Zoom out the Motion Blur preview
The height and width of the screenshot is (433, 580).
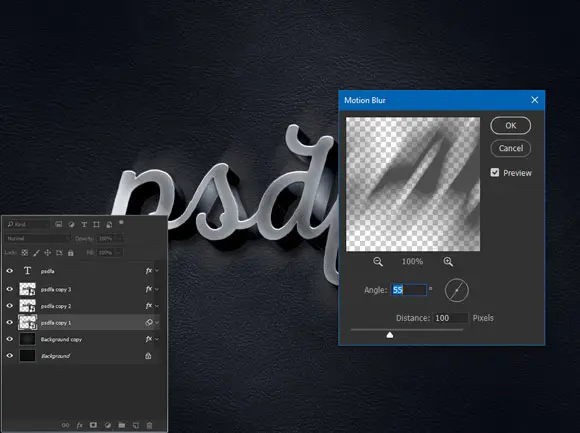tap(378, 262)
